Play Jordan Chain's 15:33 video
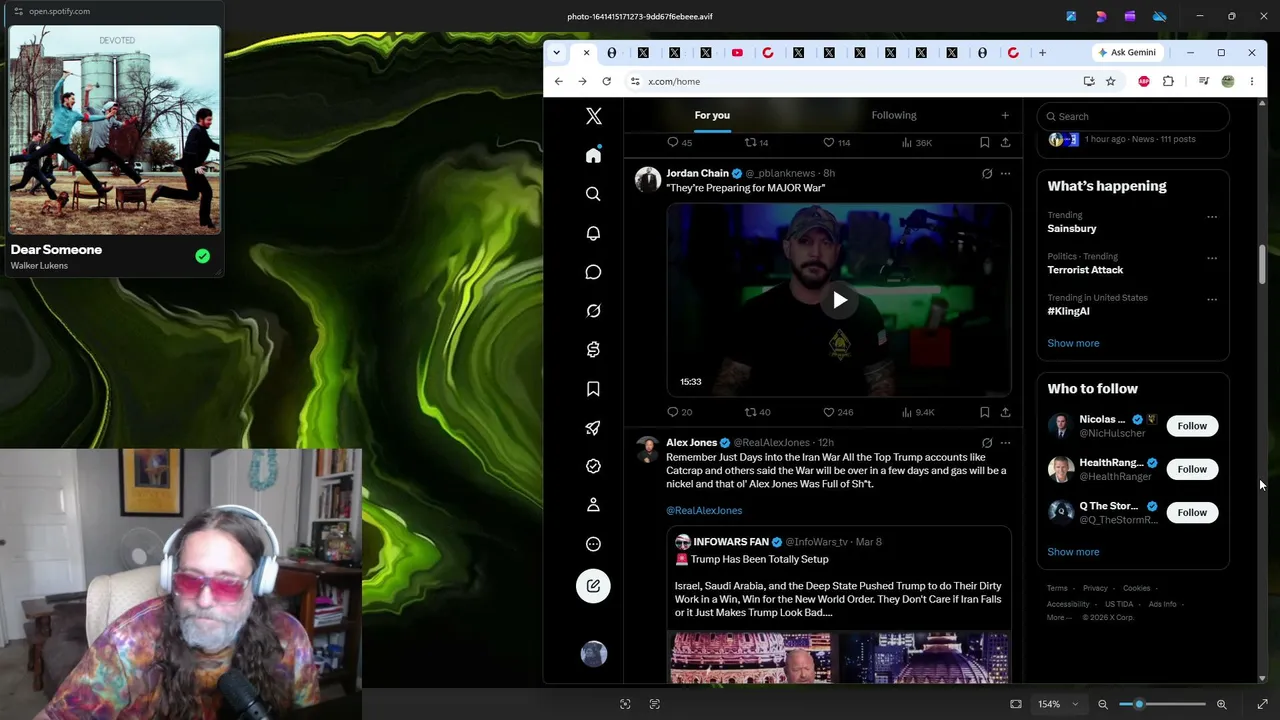The image size is (1280, 720). tap(839, 300)
